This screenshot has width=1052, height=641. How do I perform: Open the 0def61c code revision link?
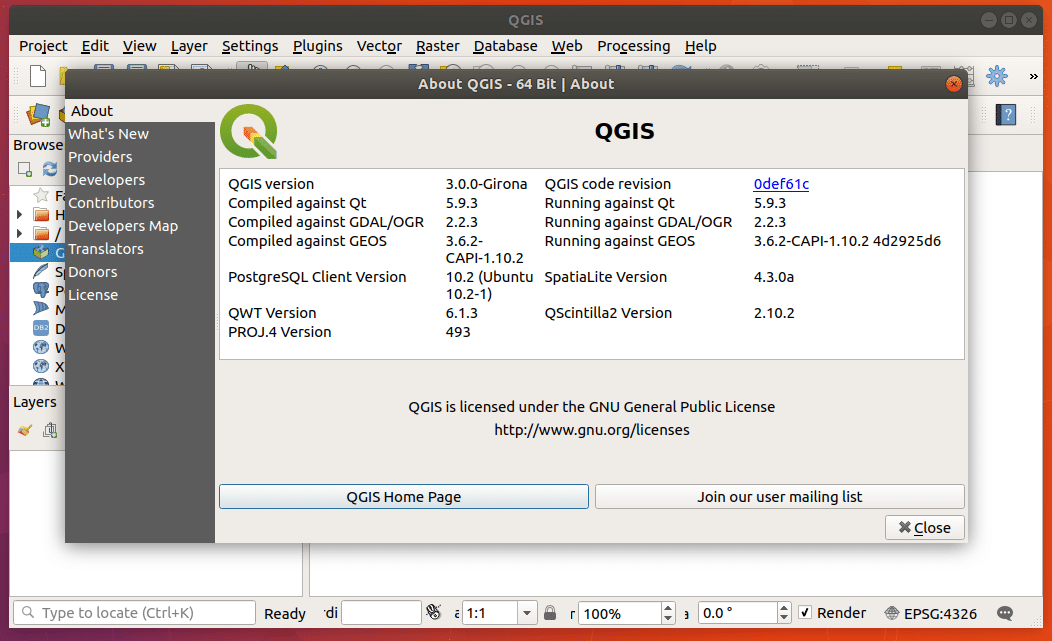tap(781, 184)
